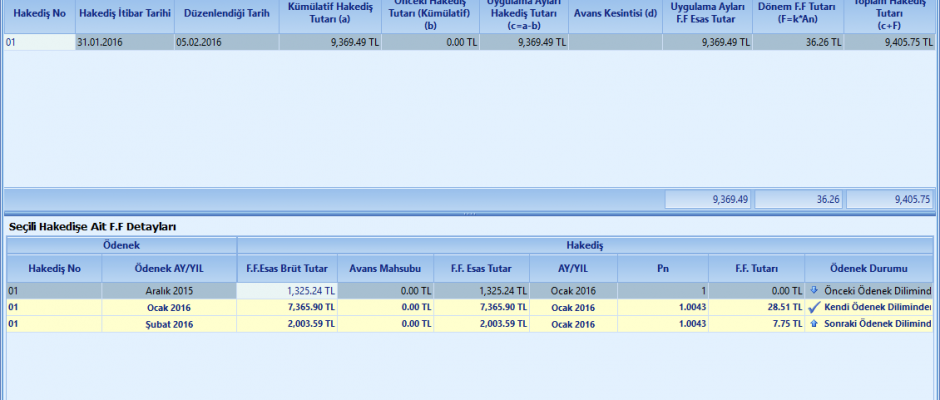
Task: Select the 31.01.2016 date cell
Action: [124, 43]
